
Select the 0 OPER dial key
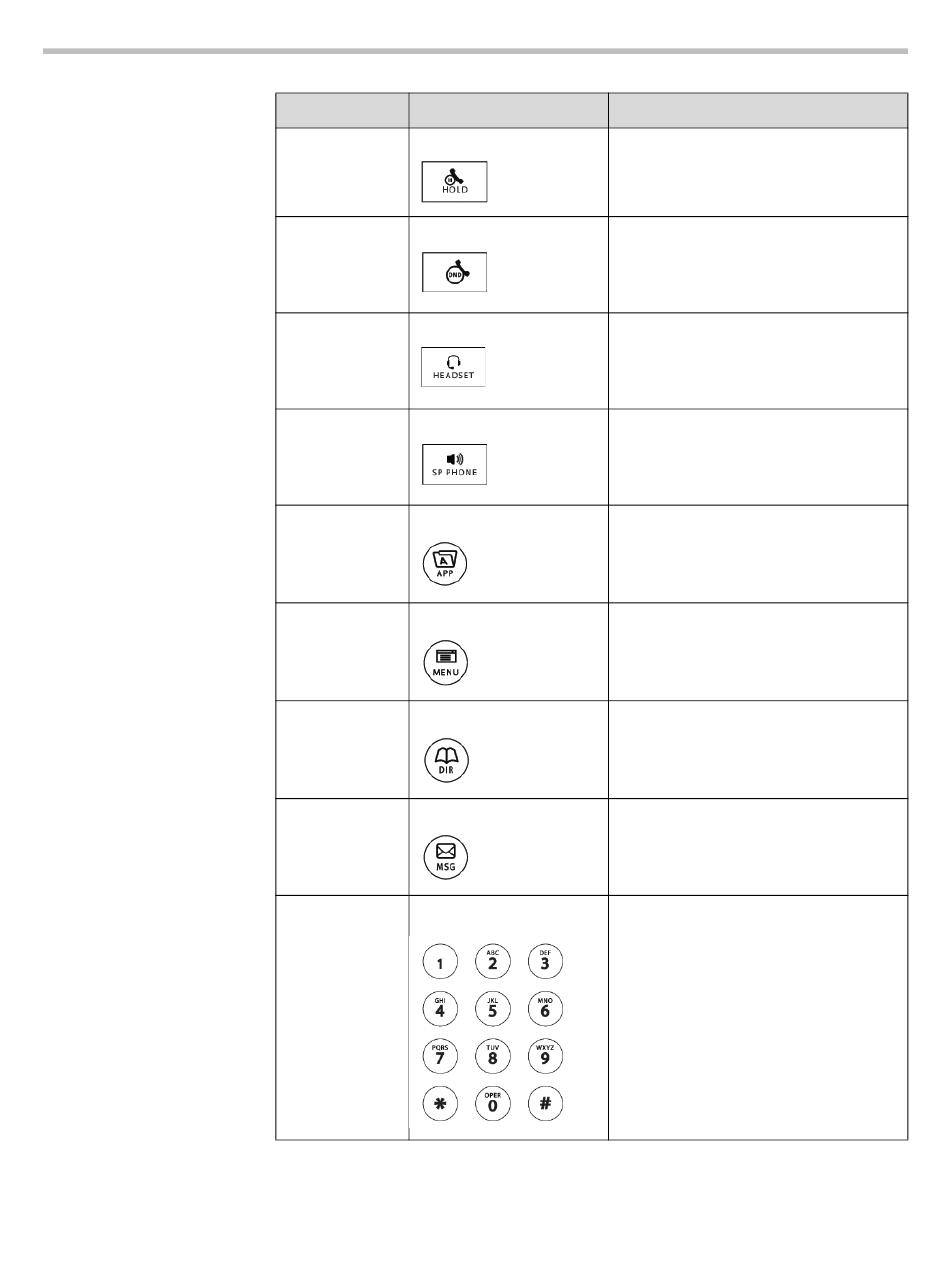(x=492, y=1103)
